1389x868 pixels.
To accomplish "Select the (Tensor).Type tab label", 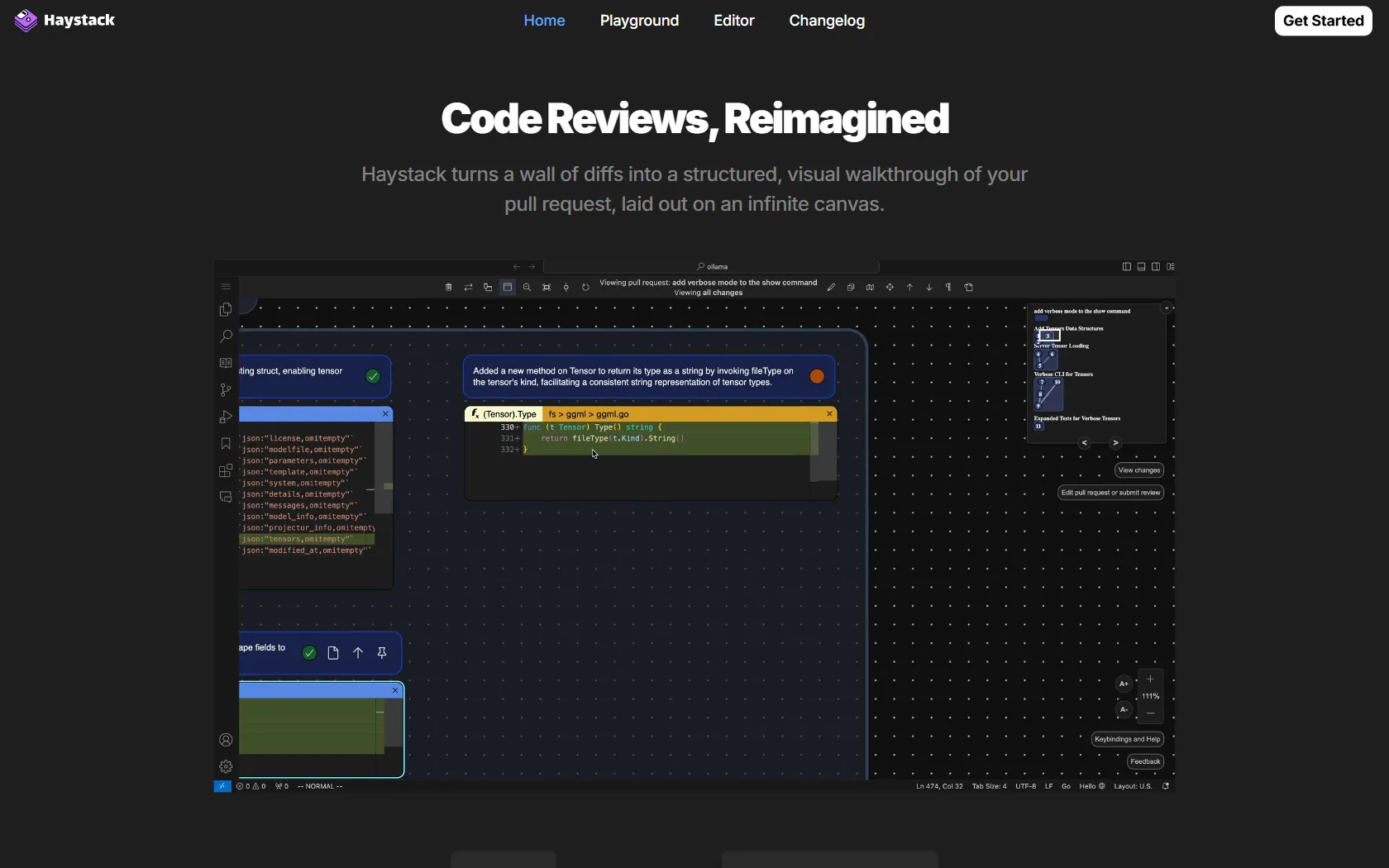I will click(x=504, y=414).
